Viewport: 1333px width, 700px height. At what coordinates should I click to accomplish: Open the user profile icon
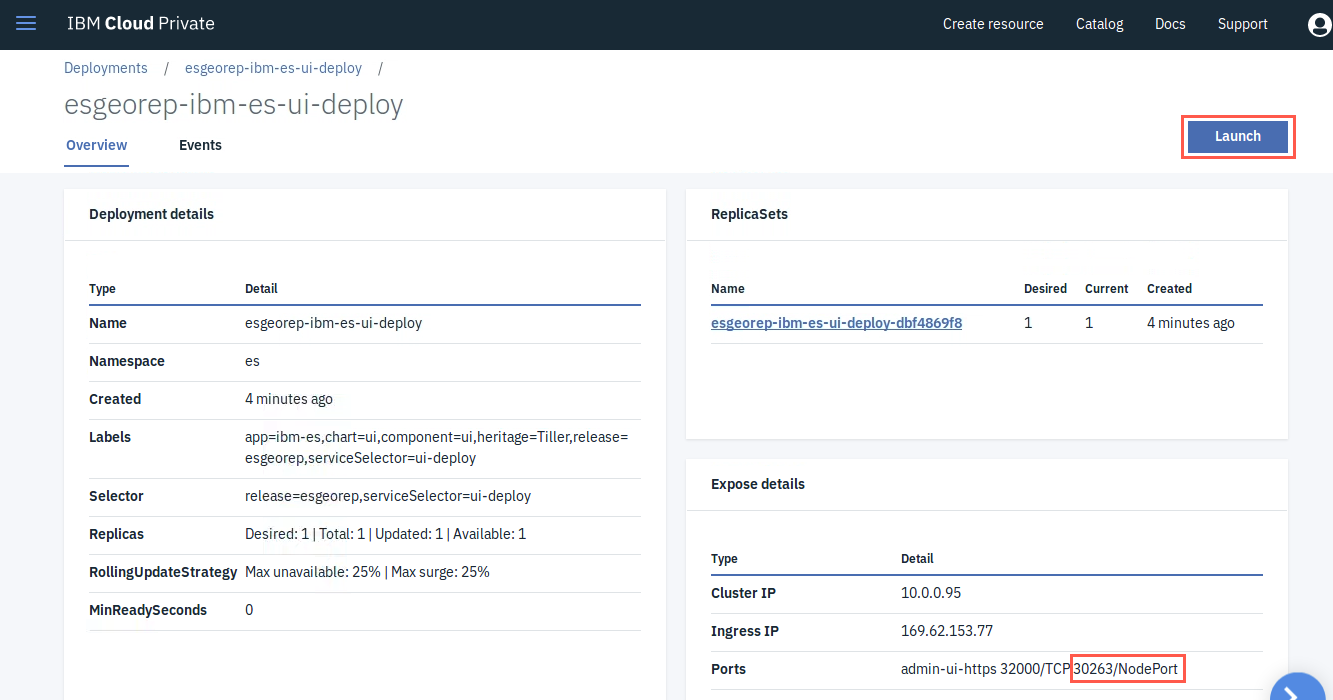click(1320, 24)
